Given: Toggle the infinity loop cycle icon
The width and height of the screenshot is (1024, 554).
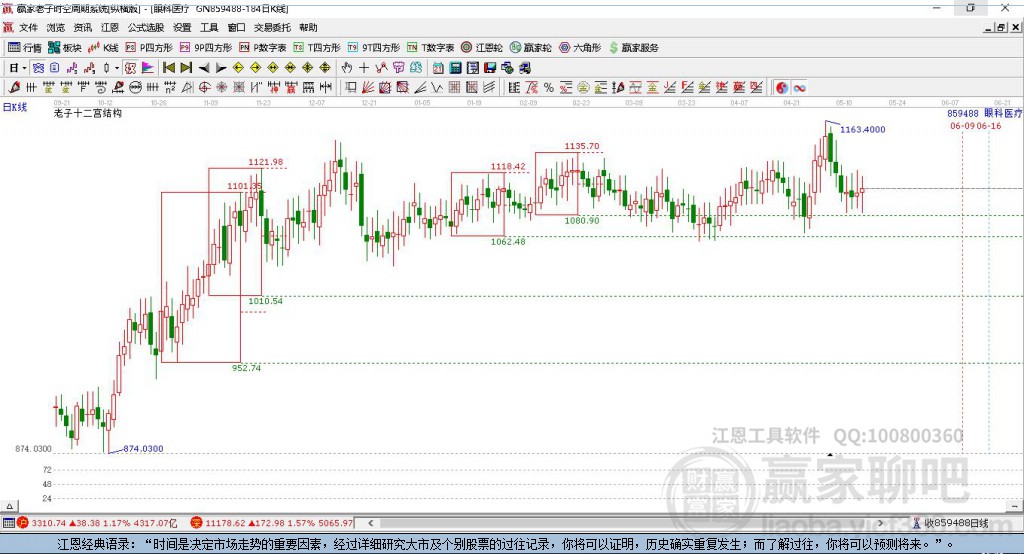Looking at the screenshot, I should [799, 88].
